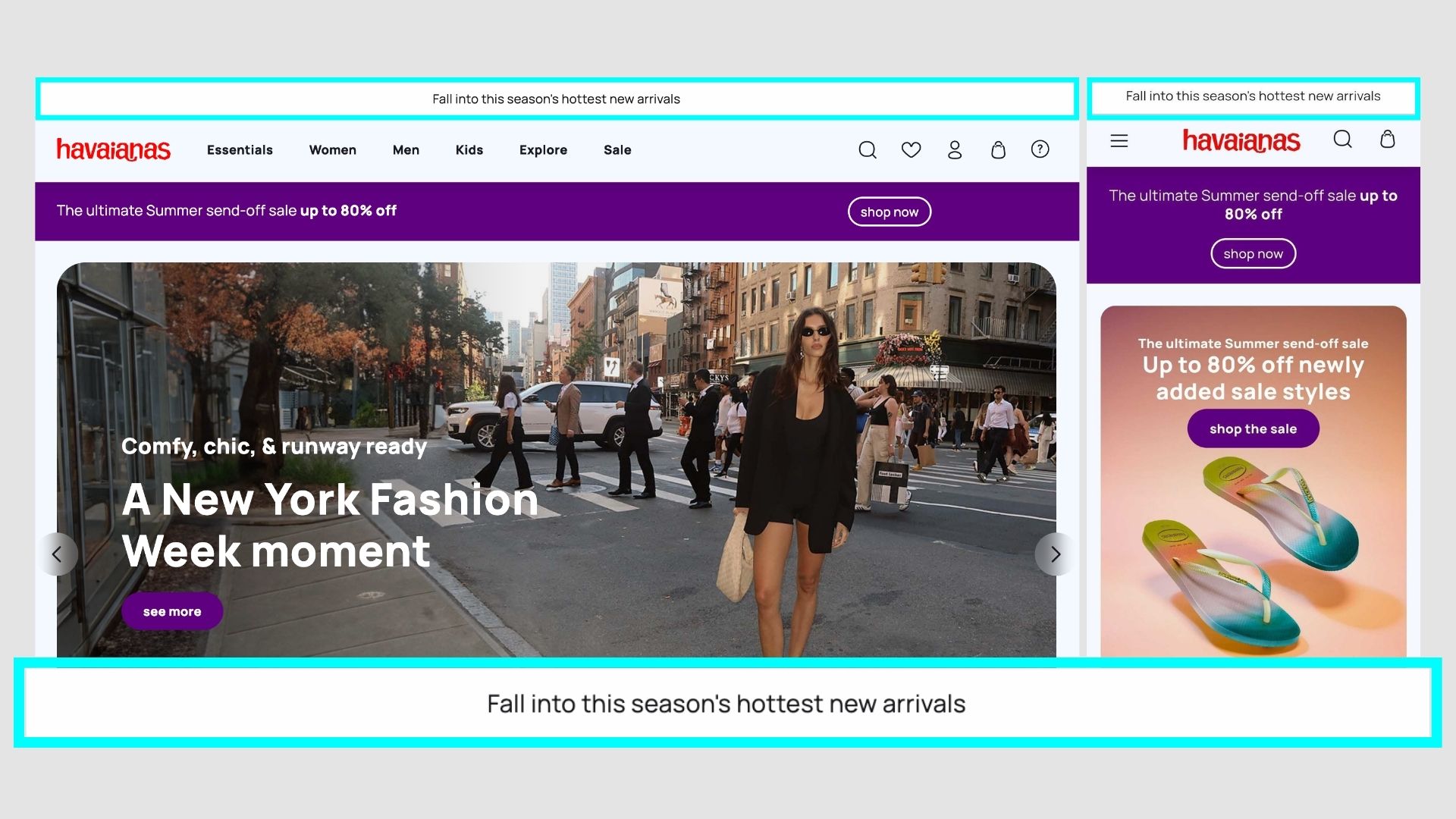Select Sale in the navigation bar
This screenshot has height=819, width=1456.
coord(617,150)
